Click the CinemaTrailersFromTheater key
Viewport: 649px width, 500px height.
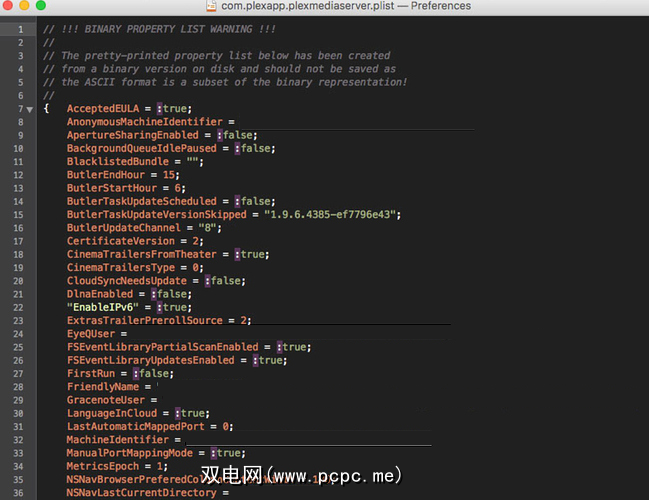[142, 254]
